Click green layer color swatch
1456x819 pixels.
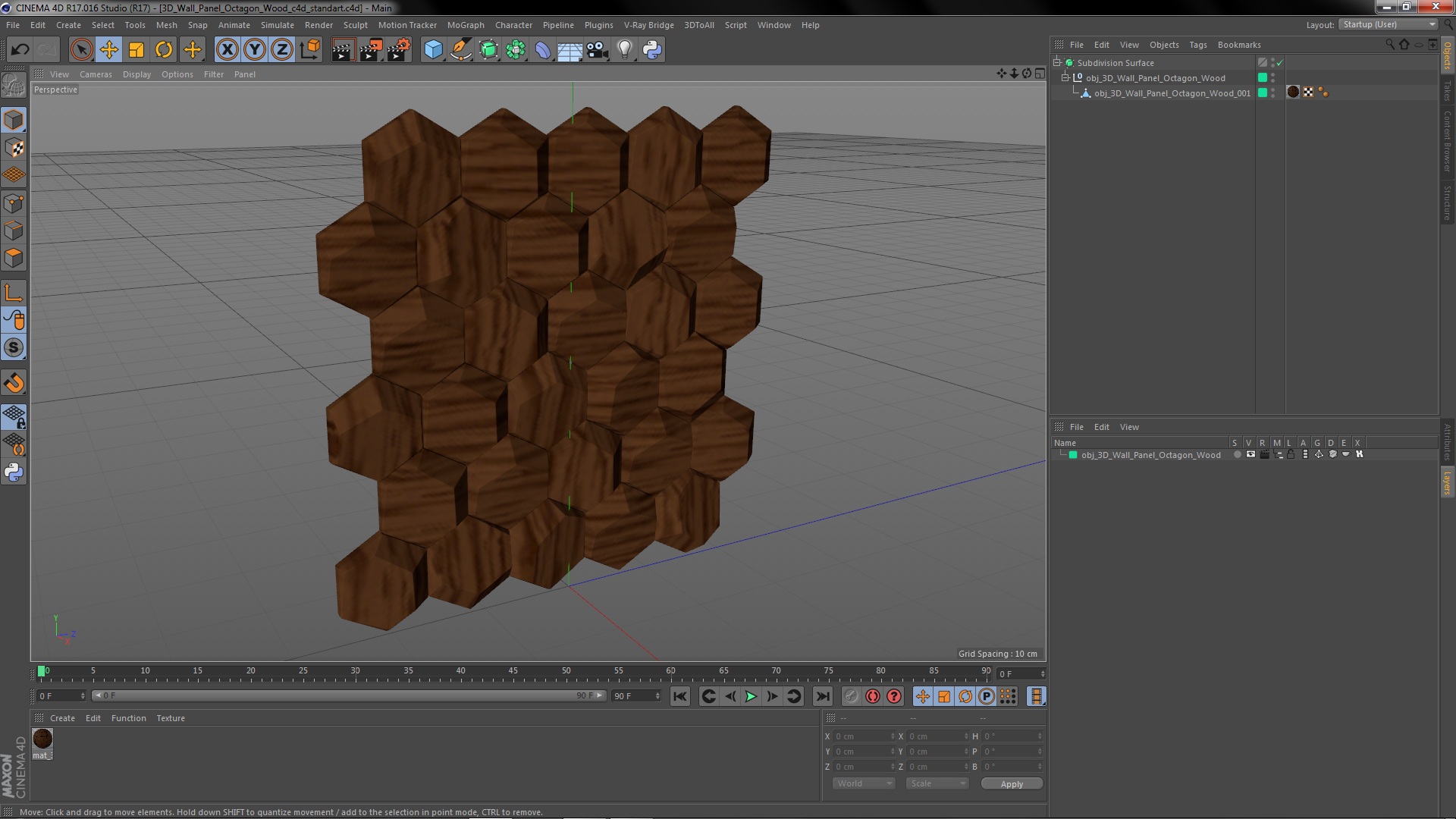[x=1073, y=455]
